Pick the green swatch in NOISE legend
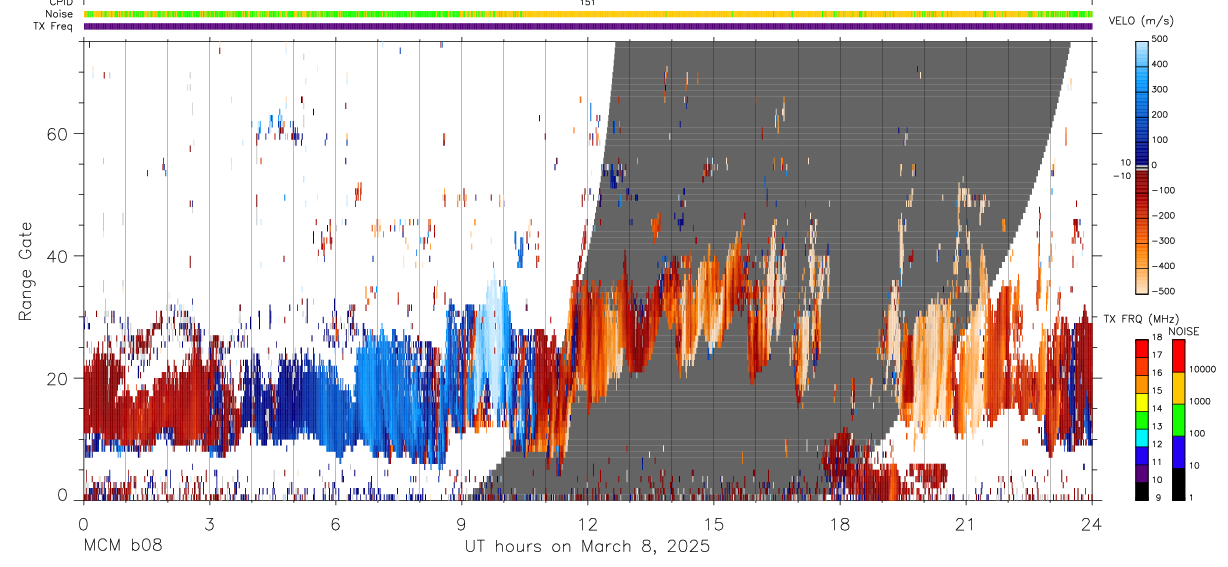Viewport: 1228px width, 567px height. click(1178, 420)
